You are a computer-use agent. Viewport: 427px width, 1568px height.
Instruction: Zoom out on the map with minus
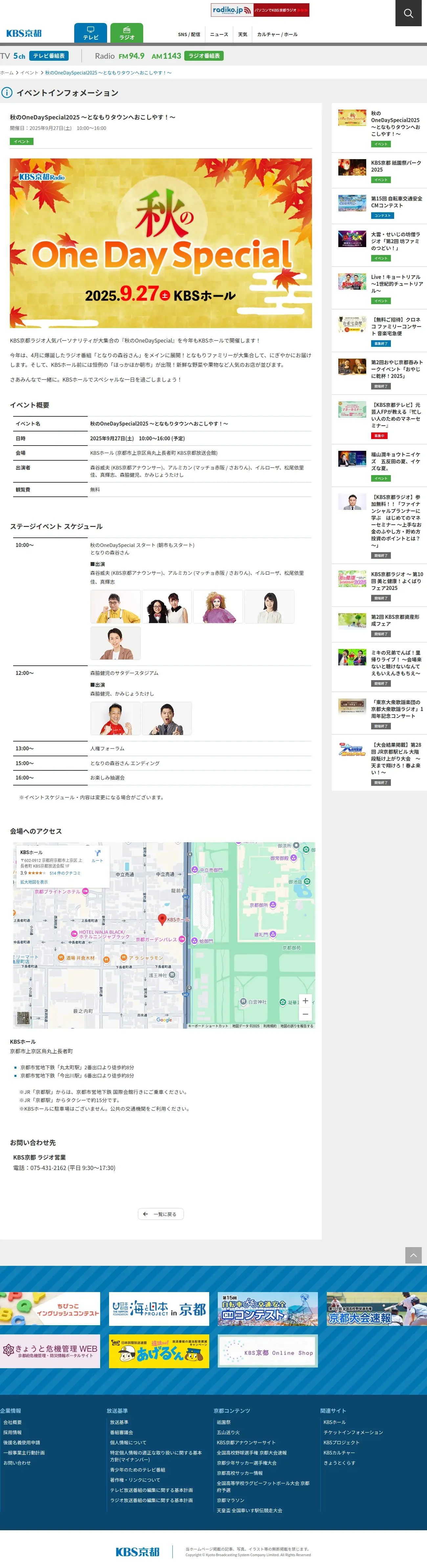click(x=305, y=1014)
